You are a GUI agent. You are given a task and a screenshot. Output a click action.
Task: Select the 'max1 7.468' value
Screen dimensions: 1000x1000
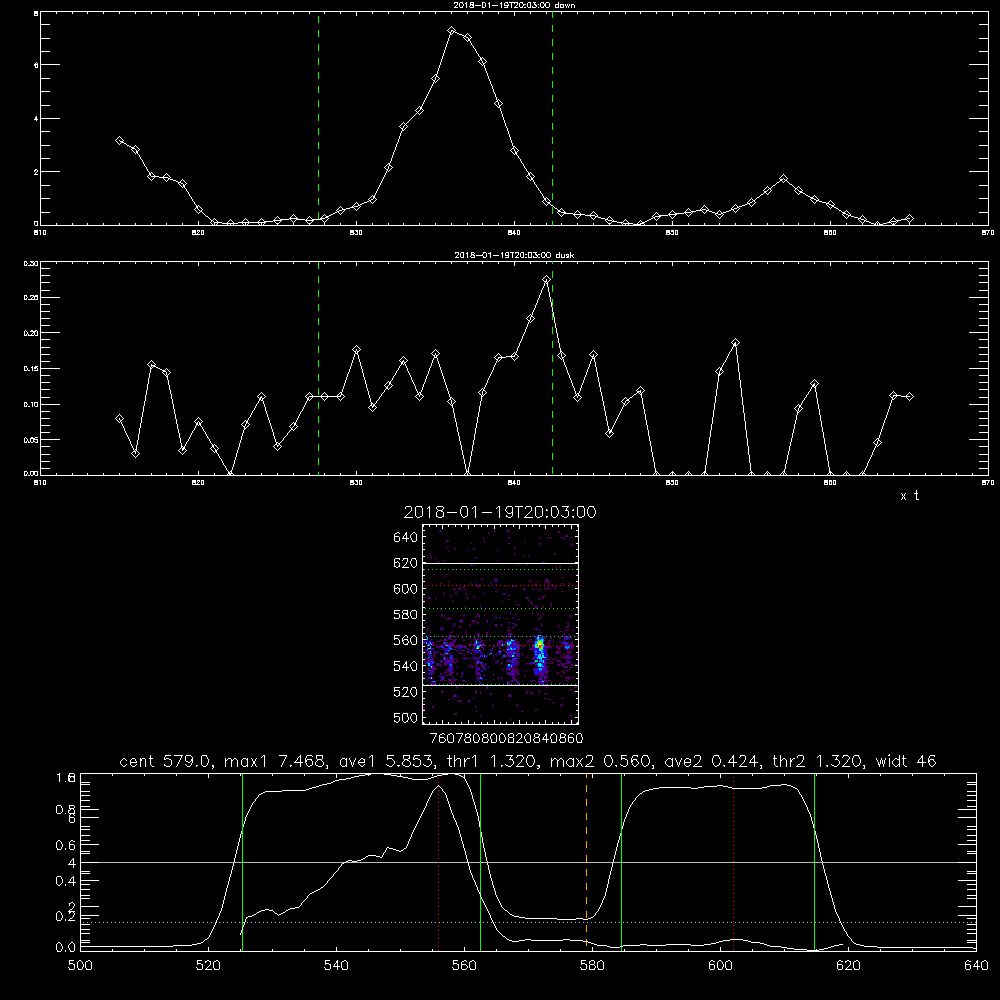coord(276,761)
